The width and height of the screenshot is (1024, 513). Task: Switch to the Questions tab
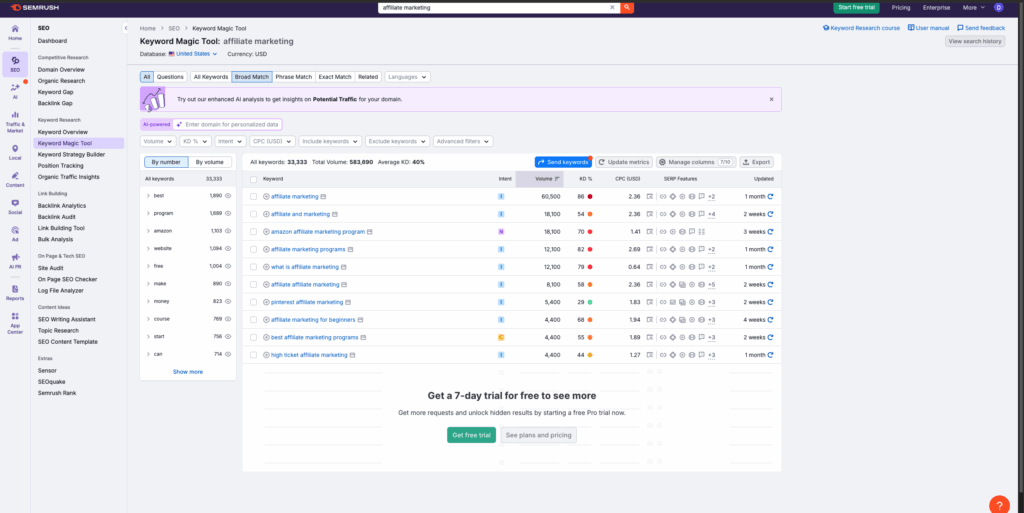pos(170,77)
